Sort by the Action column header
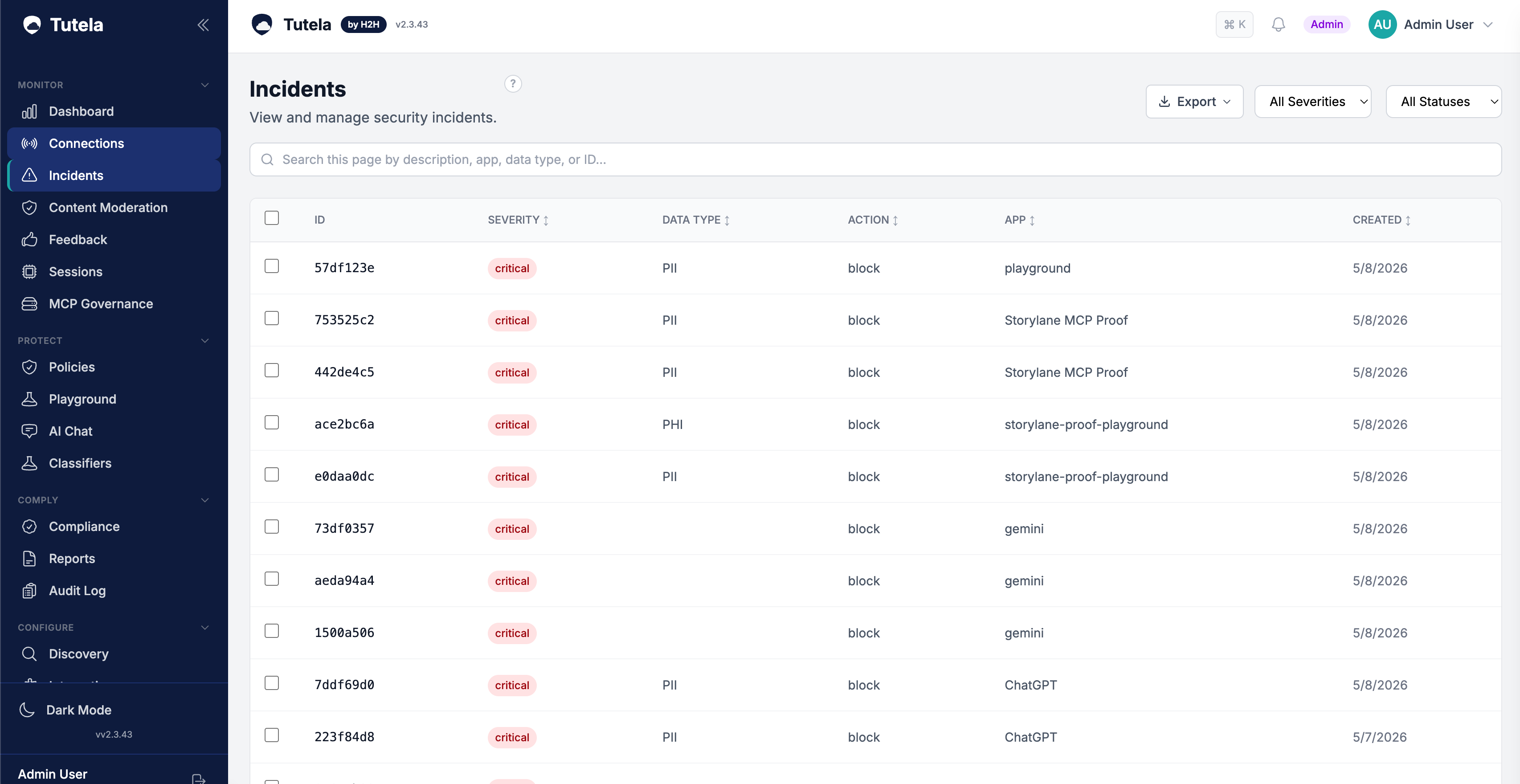This screenshot has height=784, width=1520. click(873, 220)
